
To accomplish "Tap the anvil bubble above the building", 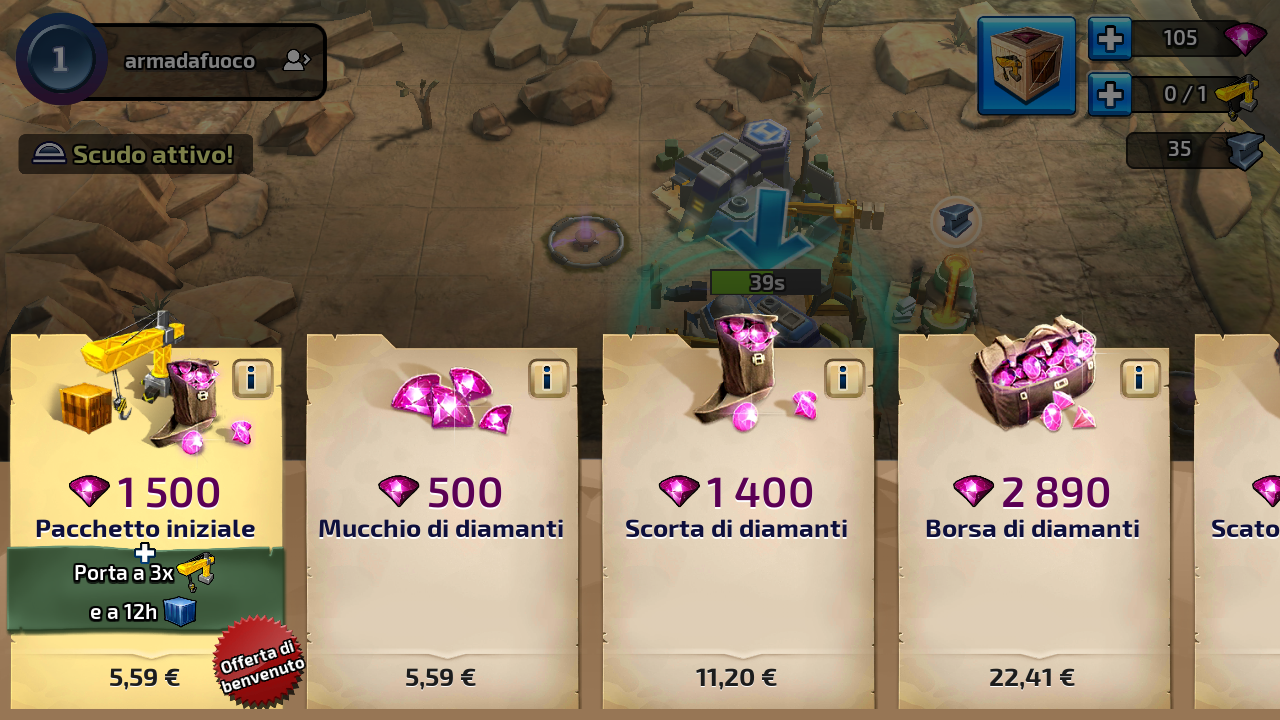I will (x=956, y=220).
